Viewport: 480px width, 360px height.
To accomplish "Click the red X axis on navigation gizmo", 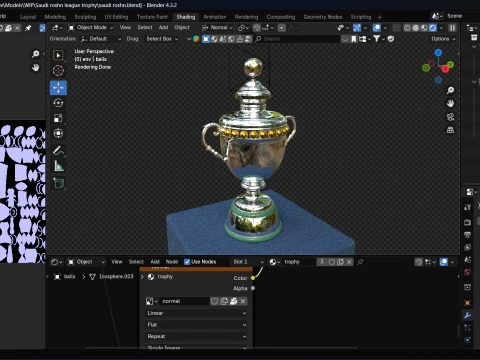I will 445,69.
